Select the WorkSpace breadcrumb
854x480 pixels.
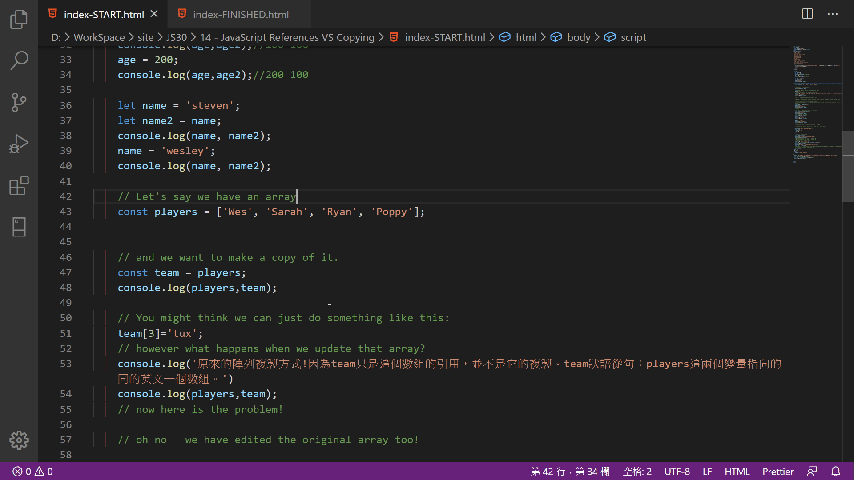tap(99, 37)
